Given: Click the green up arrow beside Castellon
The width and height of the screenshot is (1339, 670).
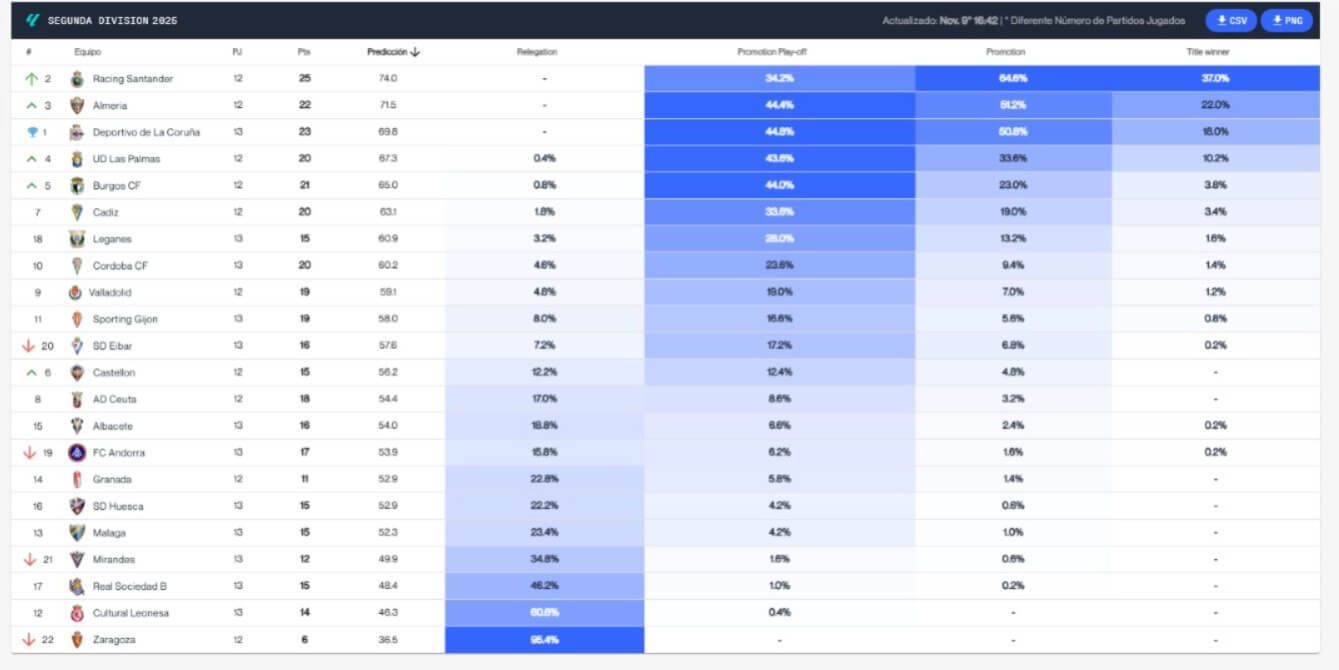Looking at the screenshot, I should [31, 372].
